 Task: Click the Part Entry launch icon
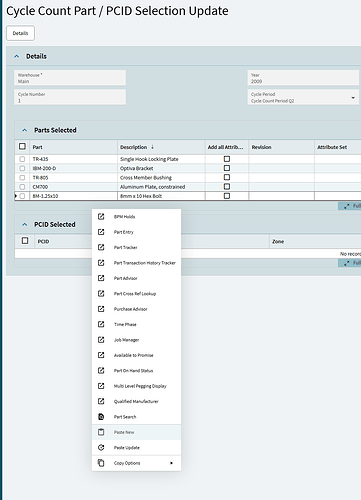tap(101, 232)
